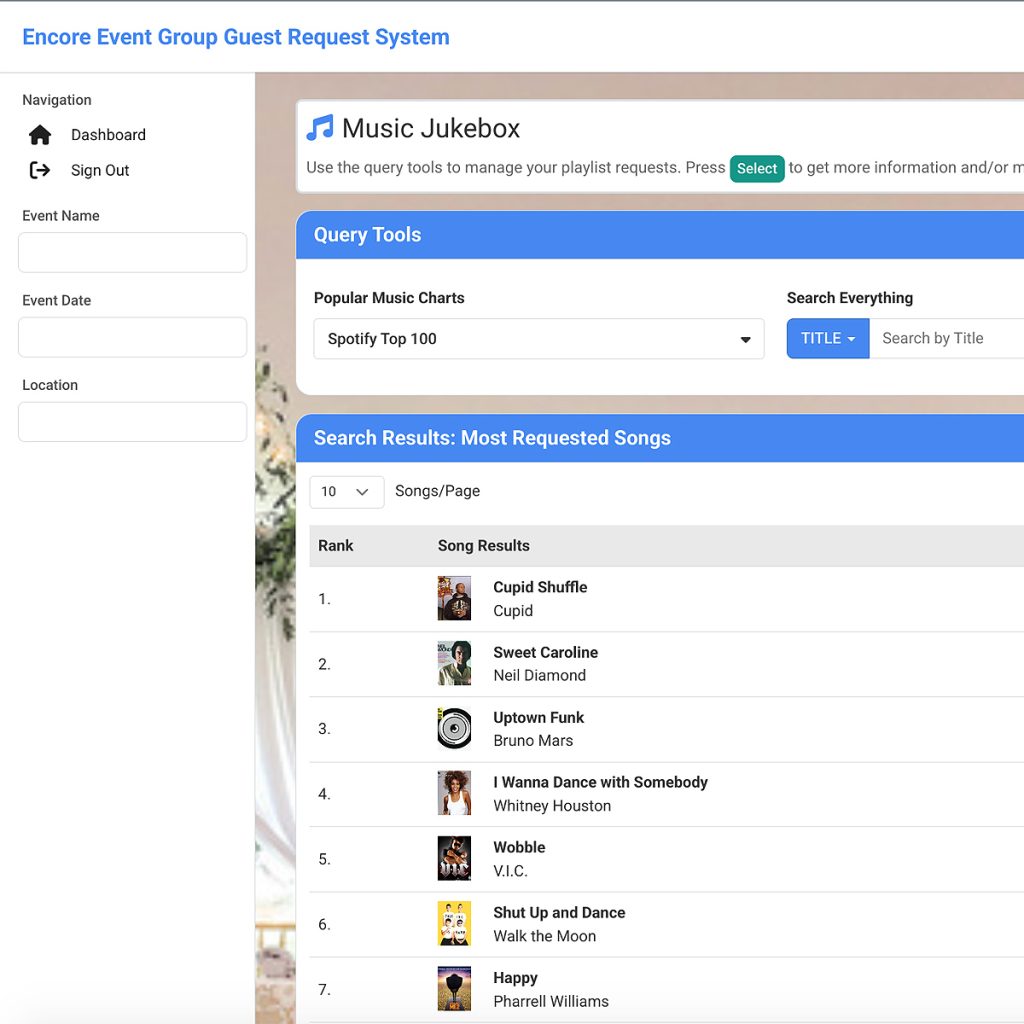Go to Dashboard in the navigation
This screenshot has width=1024, height=1024.
coord(108,135)
